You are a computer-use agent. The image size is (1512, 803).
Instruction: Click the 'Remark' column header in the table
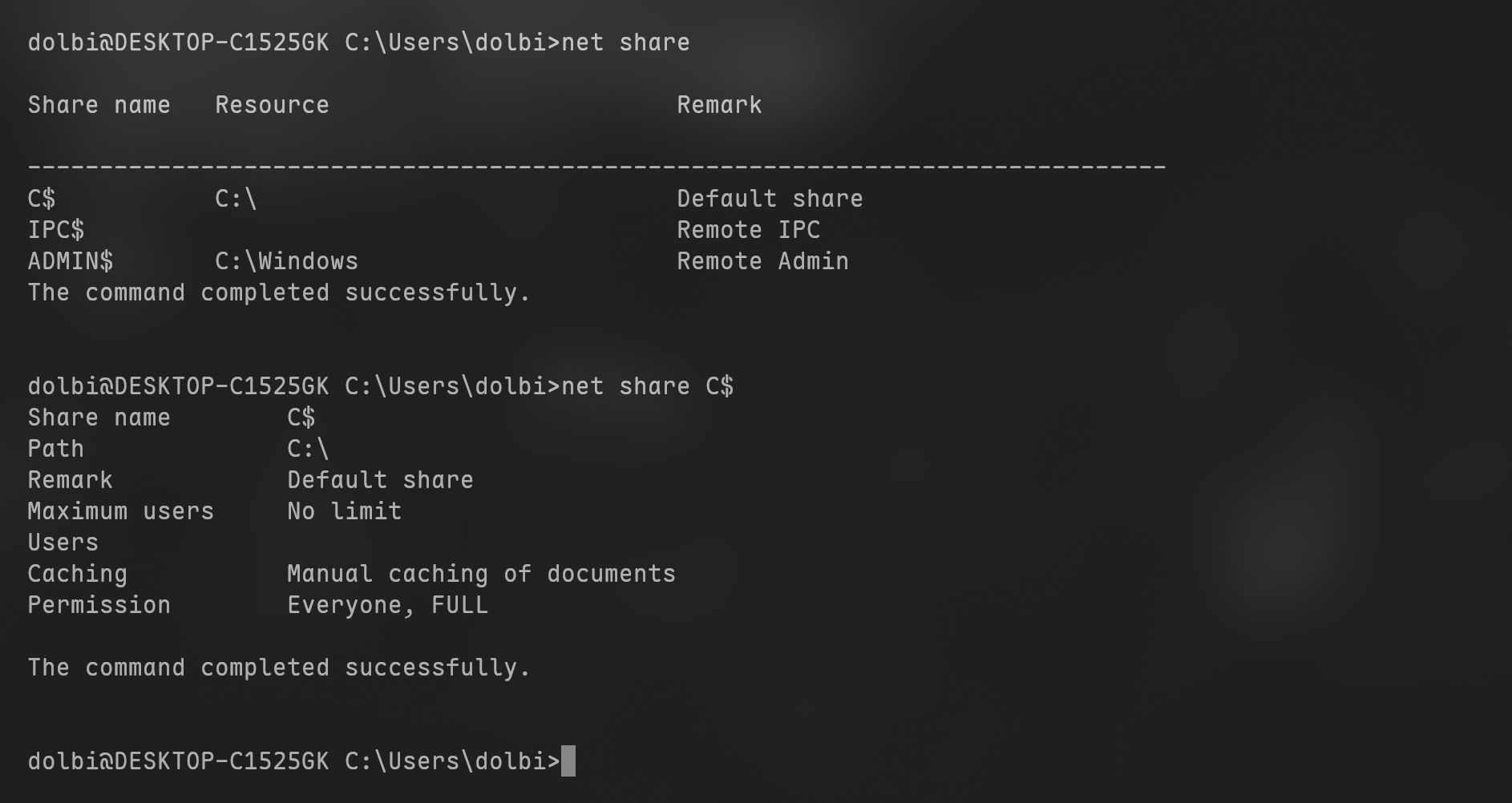pos(719,105)
